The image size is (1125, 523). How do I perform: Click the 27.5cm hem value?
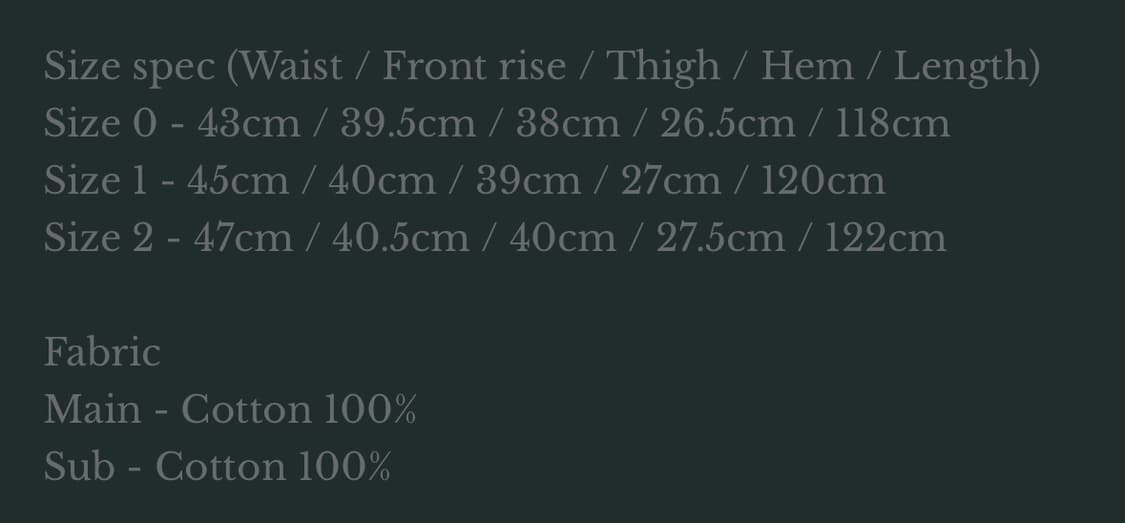[x=720, y=237]
